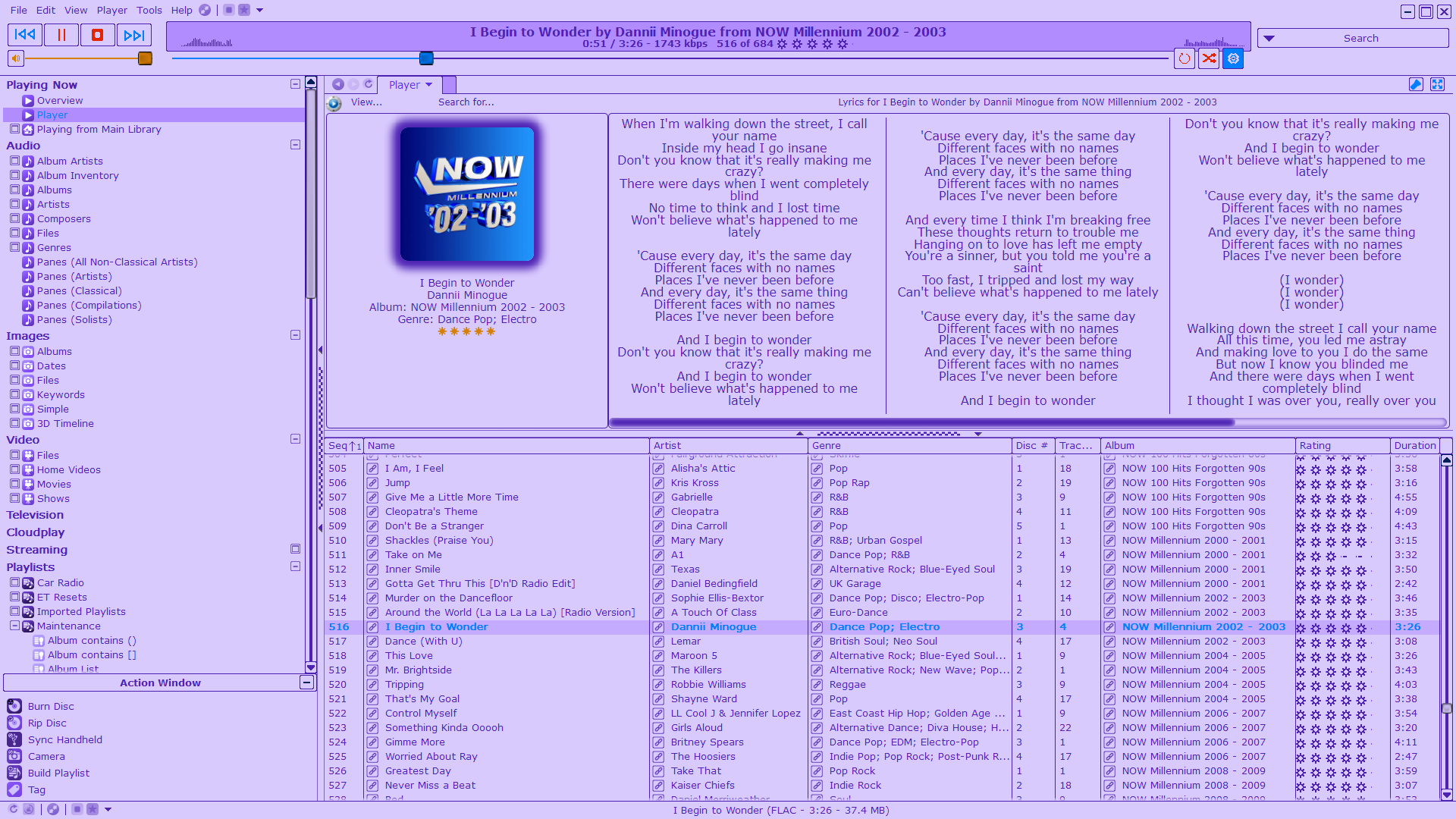
Task: Click the pencil edit icon above lyrics
Action: point(1416,84)
